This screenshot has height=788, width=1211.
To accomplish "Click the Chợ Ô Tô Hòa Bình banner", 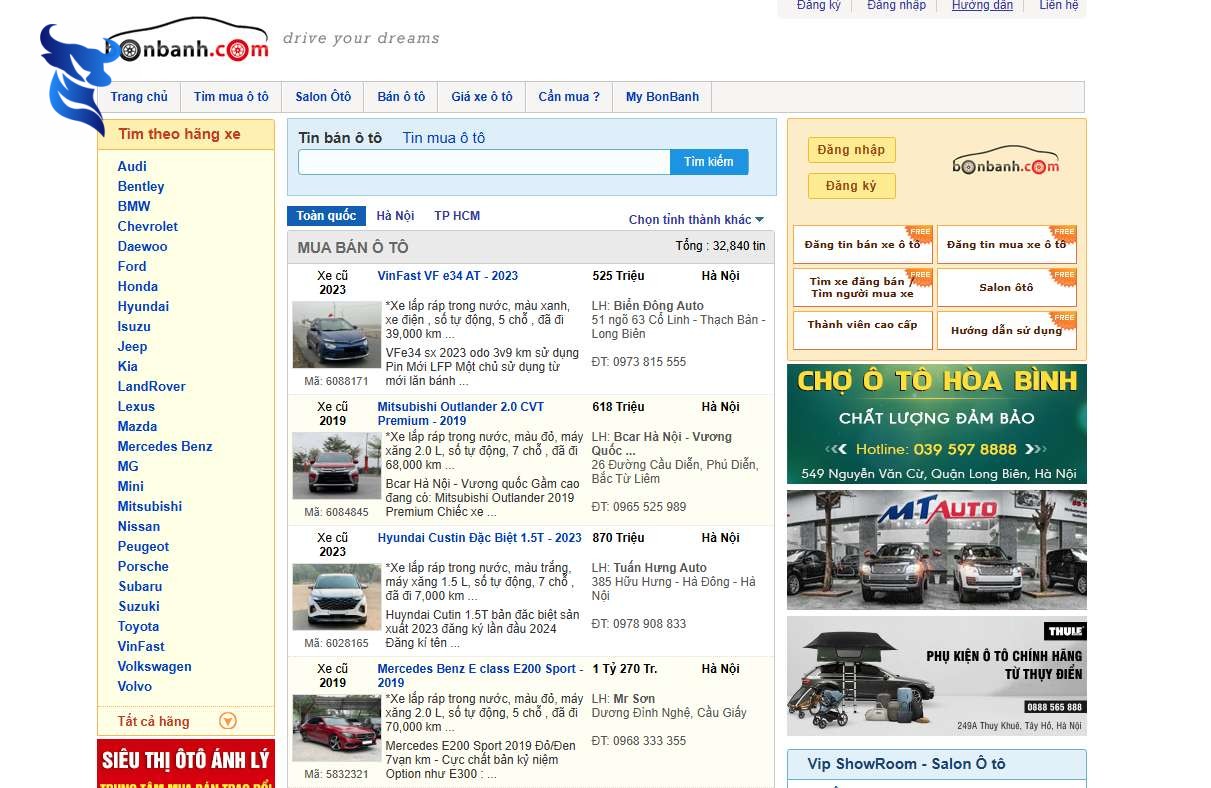I will [x=936, y=424].
